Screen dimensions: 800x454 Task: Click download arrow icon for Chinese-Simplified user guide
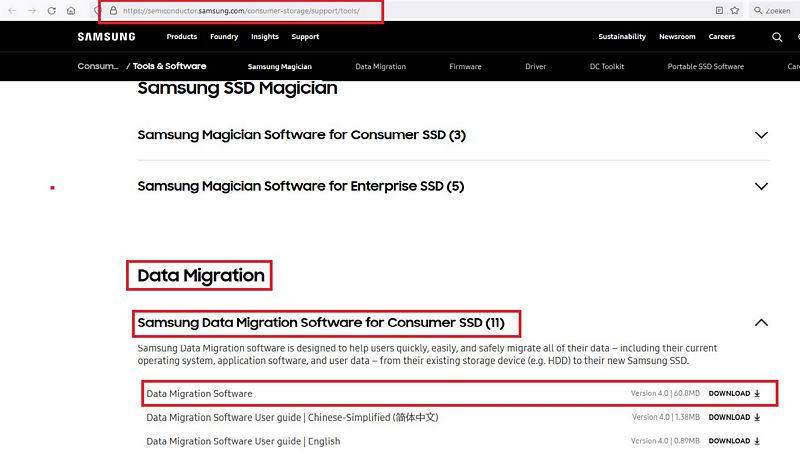tap(757, 417)
